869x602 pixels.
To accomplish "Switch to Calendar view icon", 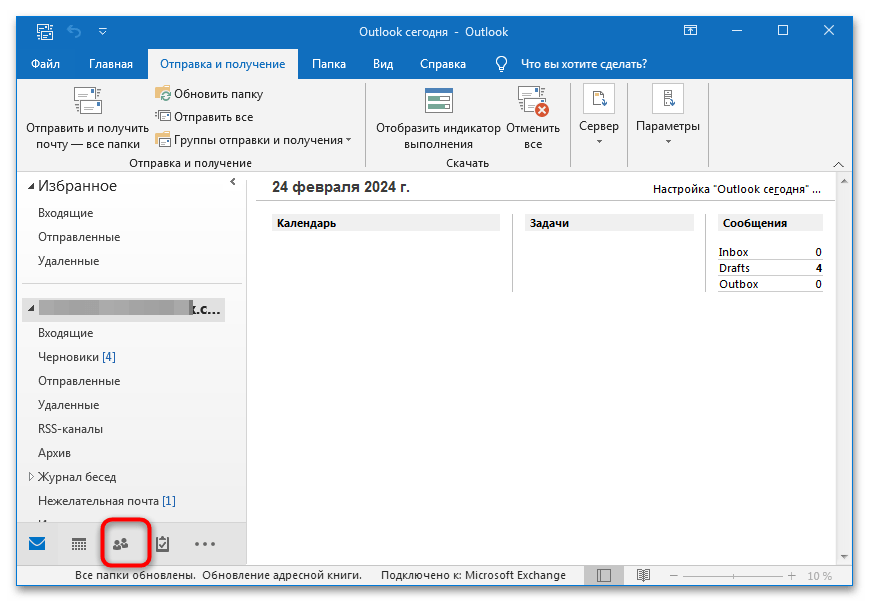I will click(x=79, y=544).
